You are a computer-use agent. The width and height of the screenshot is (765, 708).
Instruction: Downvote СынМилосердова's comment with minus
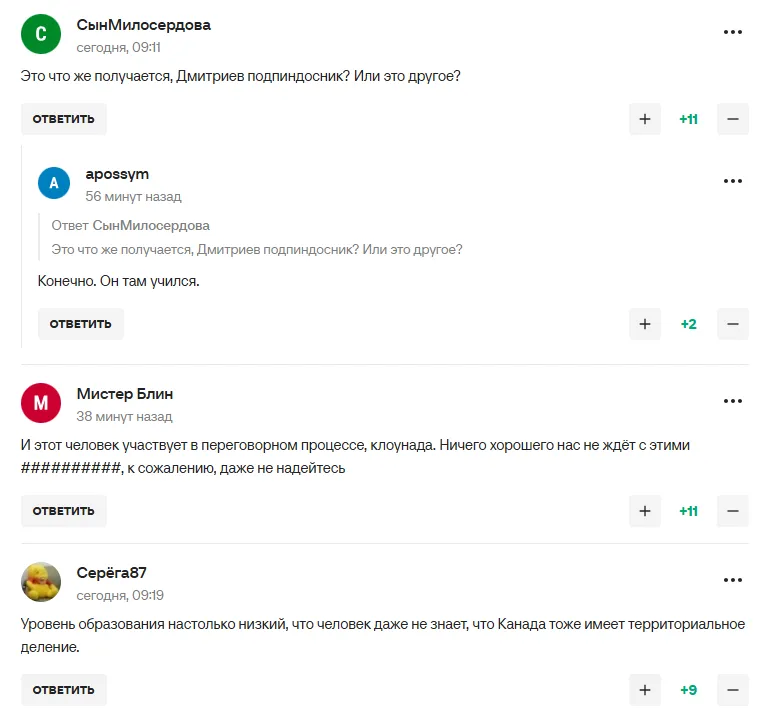733,119
